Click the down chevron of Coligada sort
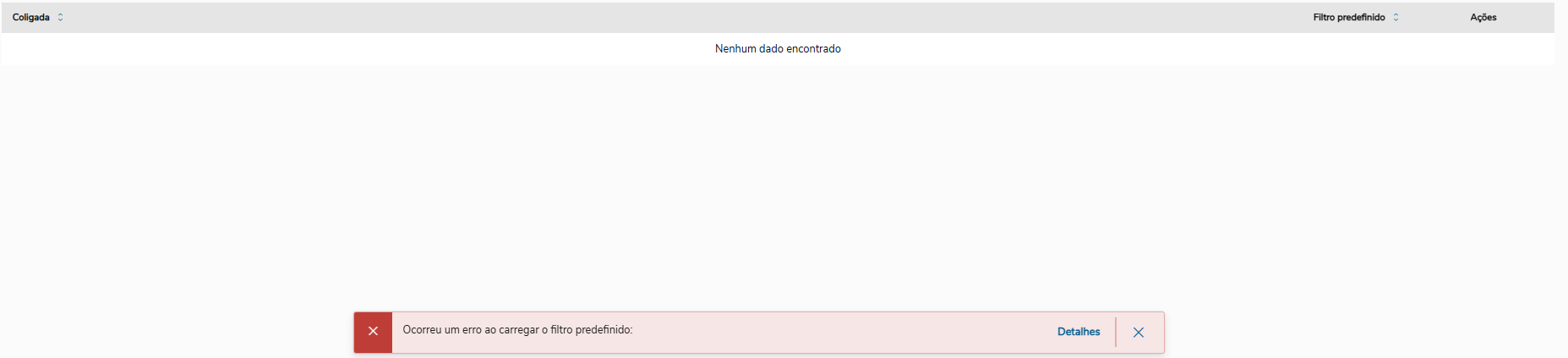Screen dimensions: 1568x358 tap(60, 20)
